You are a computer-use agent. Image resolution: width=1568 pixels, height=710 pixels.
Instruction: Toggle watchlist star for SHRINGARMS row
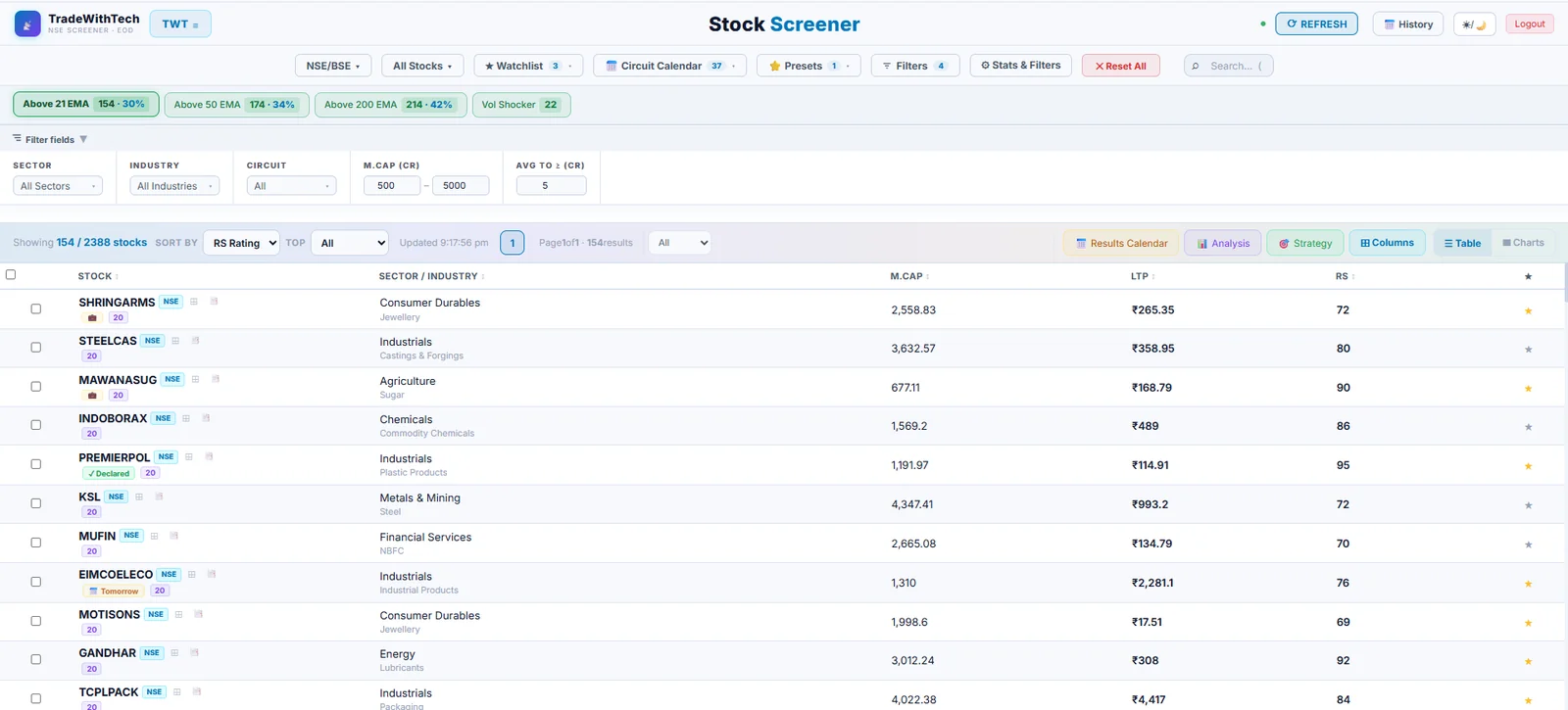pos(1528,310)
